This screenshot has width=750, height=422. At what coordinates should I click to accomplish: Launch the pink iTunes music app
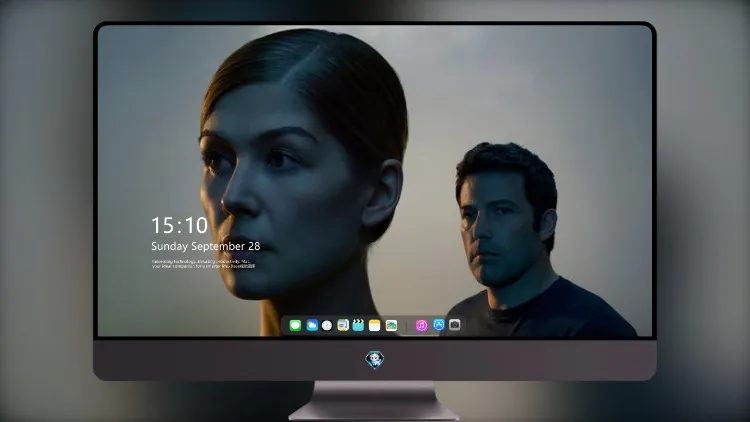click(x=421, y=326)
